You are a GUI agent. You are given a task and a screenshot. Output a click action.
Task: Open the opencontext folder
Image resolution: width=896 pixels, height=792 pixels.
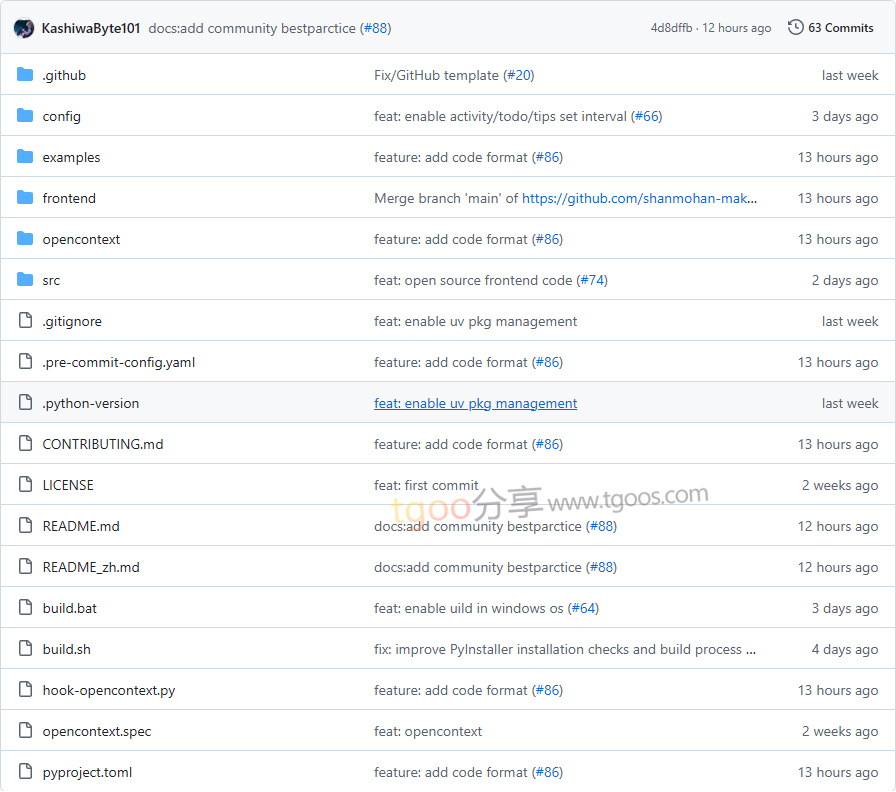click(x=81, y=239)
